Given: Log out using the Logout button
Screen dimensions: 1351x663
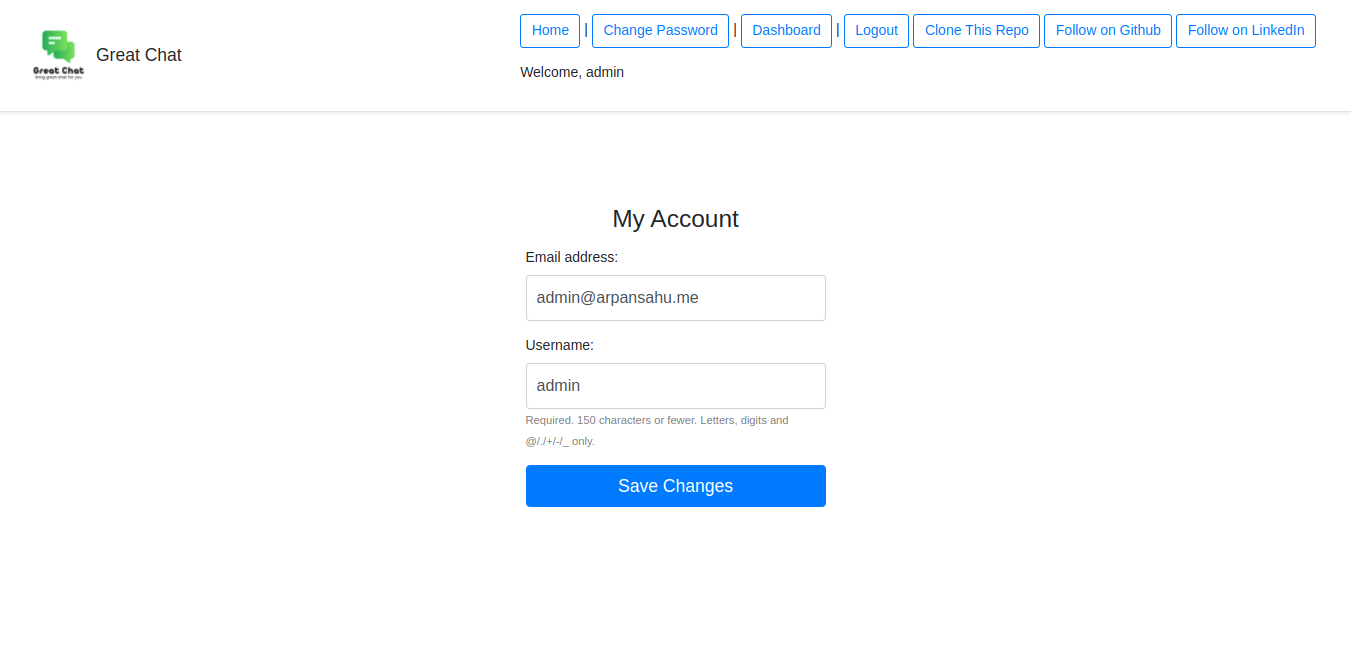Looking at the screenshot, I should (876, 31).
